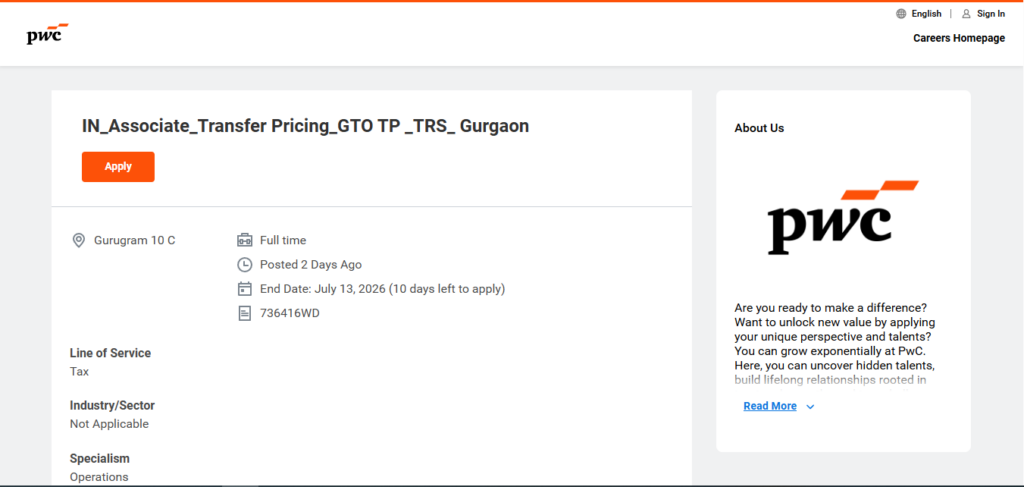Click the calendar icon beside End Date
The width and height of the screenshot is (1024, 487).
(x=244, y=289)
